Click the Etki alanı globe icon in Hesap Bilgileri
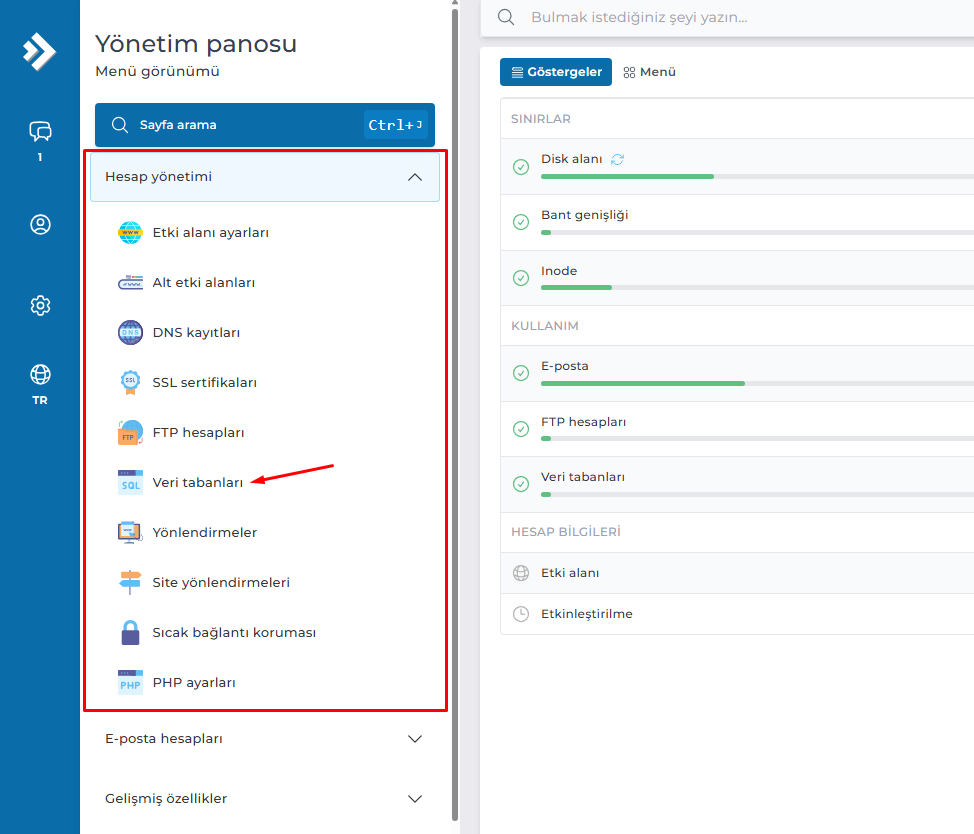Image resolution: width=974 pixels, height=834 pixels. tap(521, 573)
